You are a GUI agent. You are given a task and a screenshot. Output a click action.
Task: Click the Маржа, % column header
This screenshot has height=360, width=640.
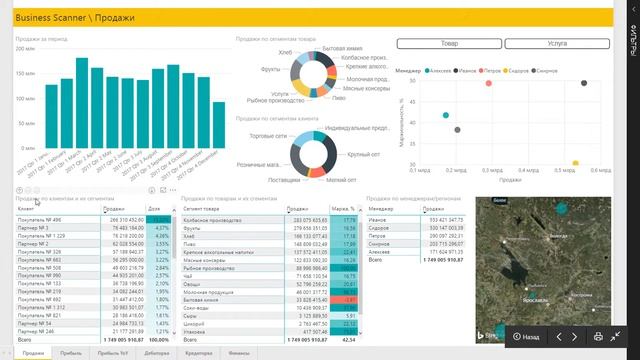point(343,209)
